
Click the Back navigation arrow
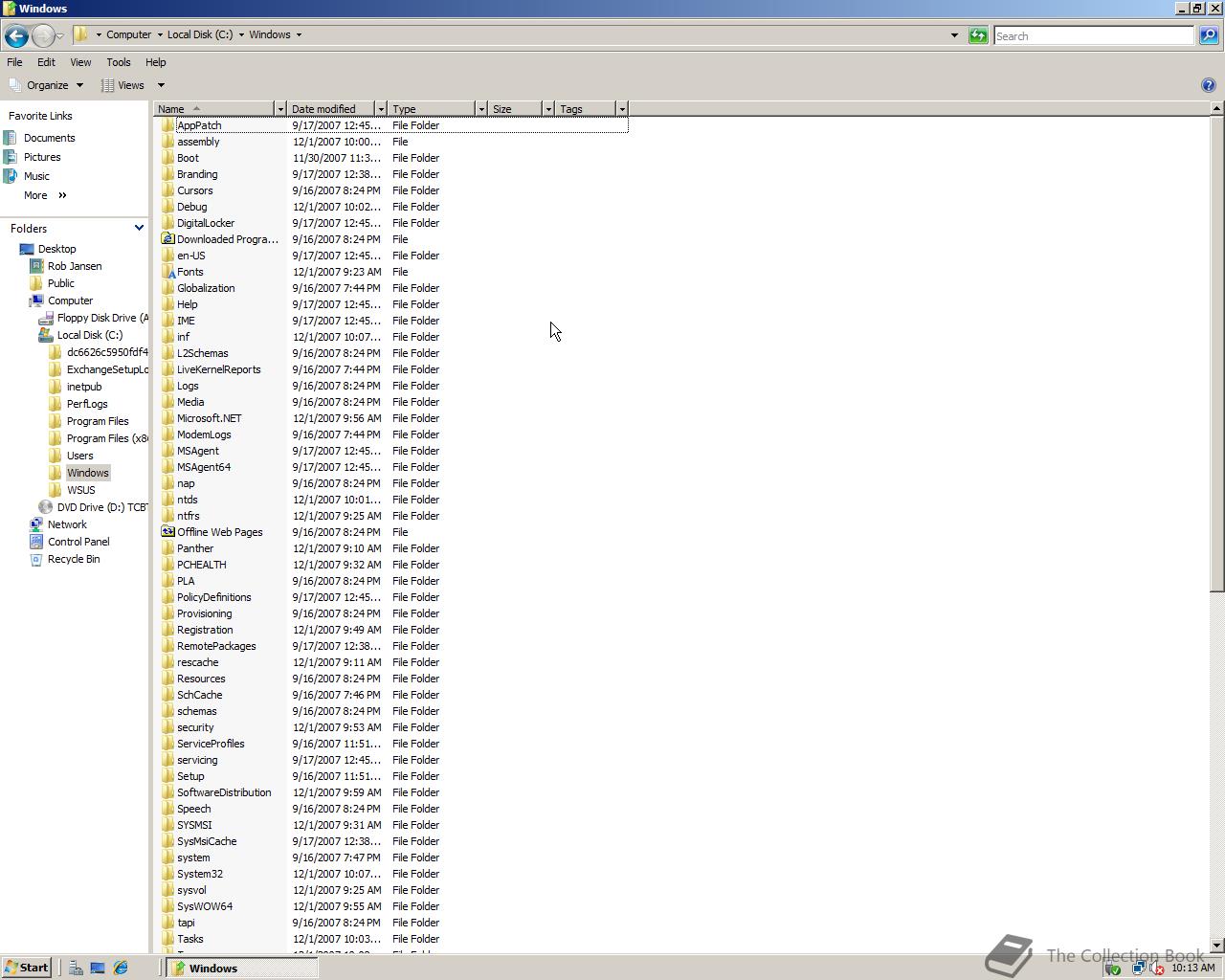[x=15, y=35]
